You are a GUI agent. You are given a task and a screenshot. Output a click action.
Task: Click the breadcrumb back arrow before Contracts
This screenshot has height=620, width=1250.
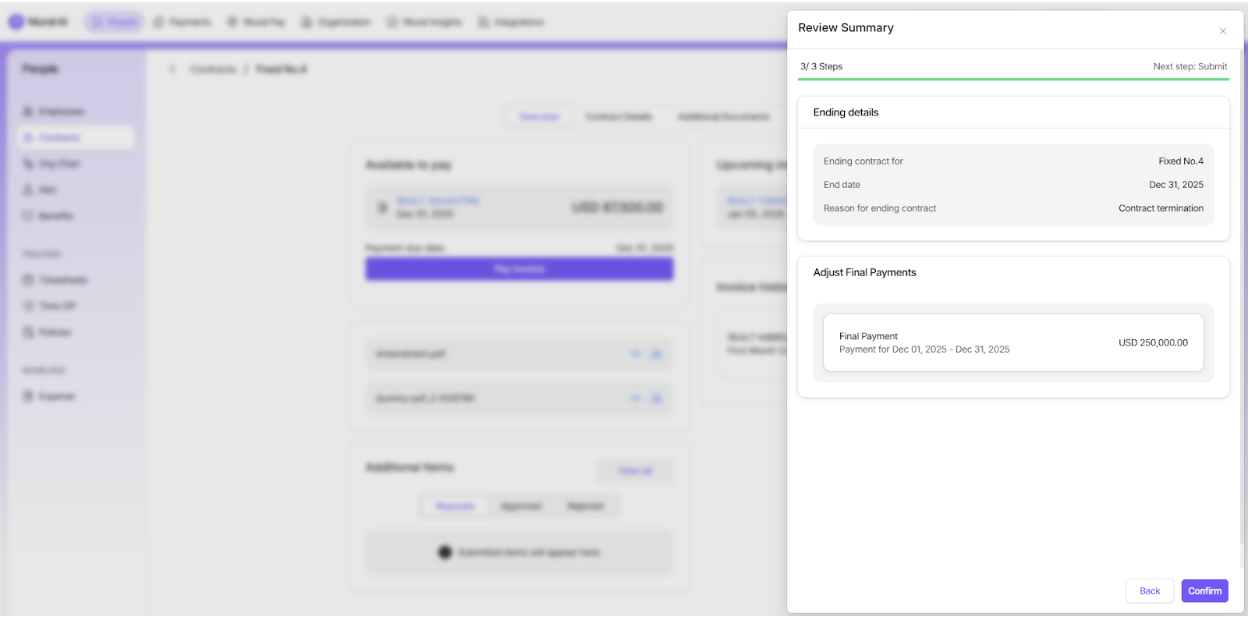(x=172, y=69)
